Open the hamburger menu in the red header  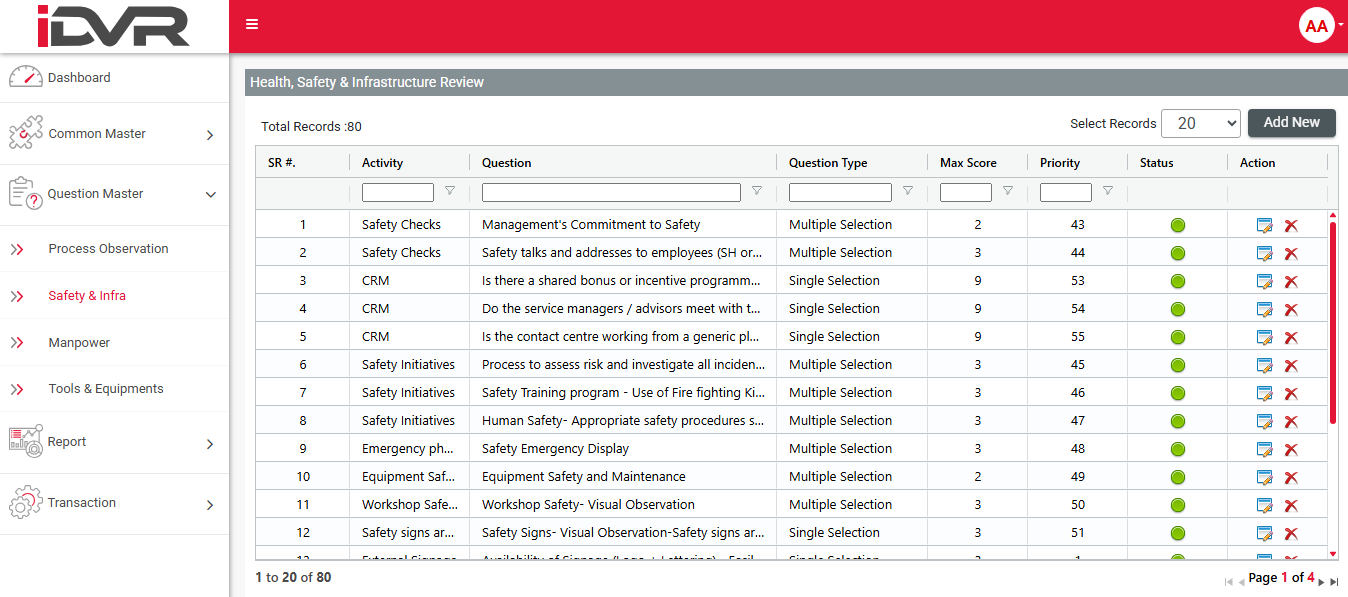tap(251, 24)
